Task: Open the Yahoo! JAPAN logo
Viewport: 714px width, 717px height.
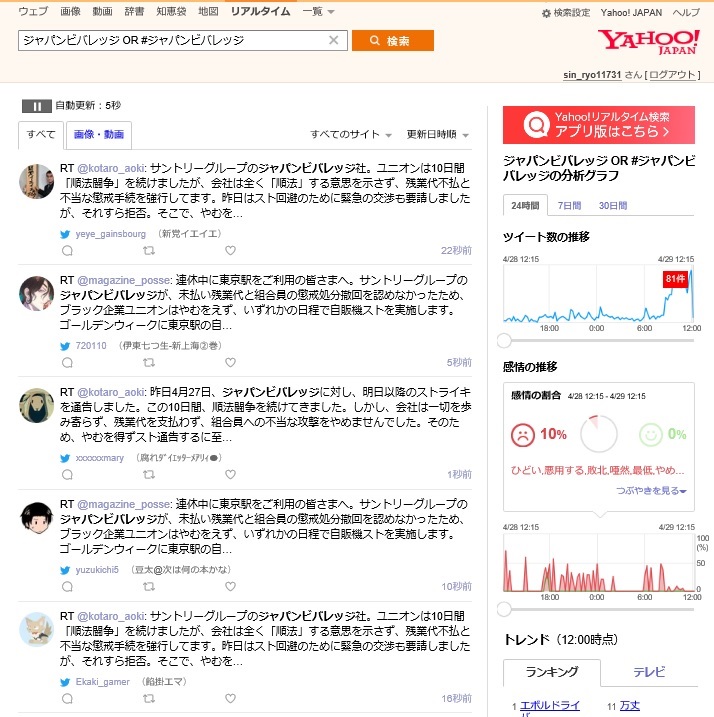Action: (x=649, y=42)
